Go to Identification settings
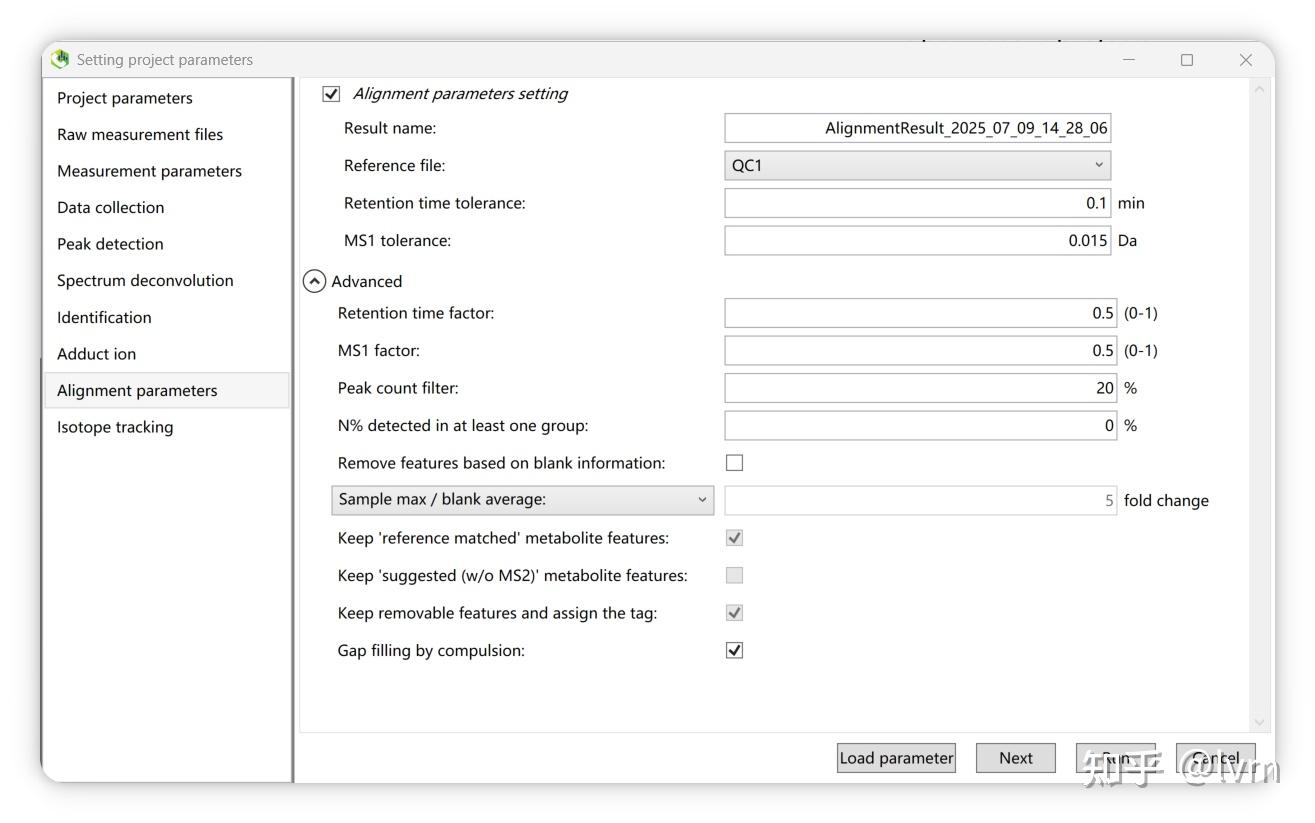Screen dimensions: 1315x823 104,317
